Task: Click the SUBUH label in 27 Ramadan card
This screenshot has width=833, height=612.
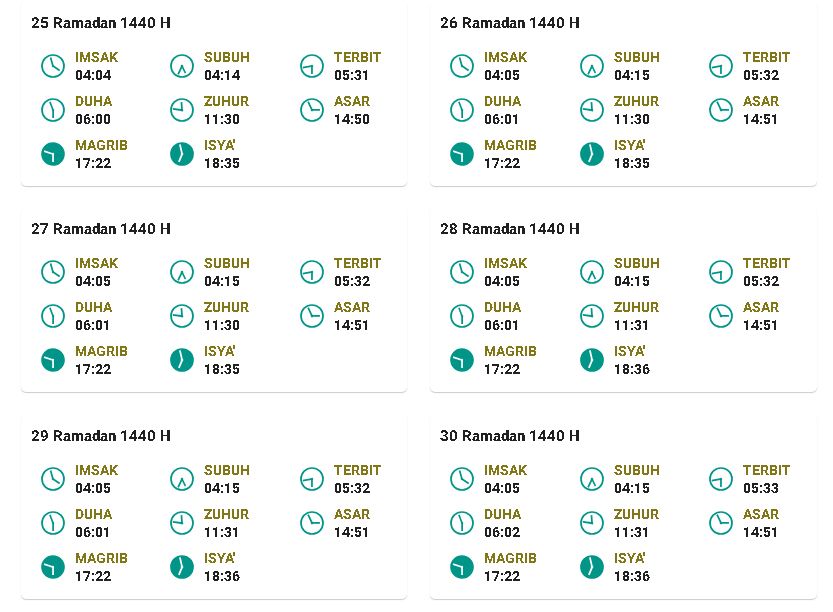Action: (x=227, y=264)
